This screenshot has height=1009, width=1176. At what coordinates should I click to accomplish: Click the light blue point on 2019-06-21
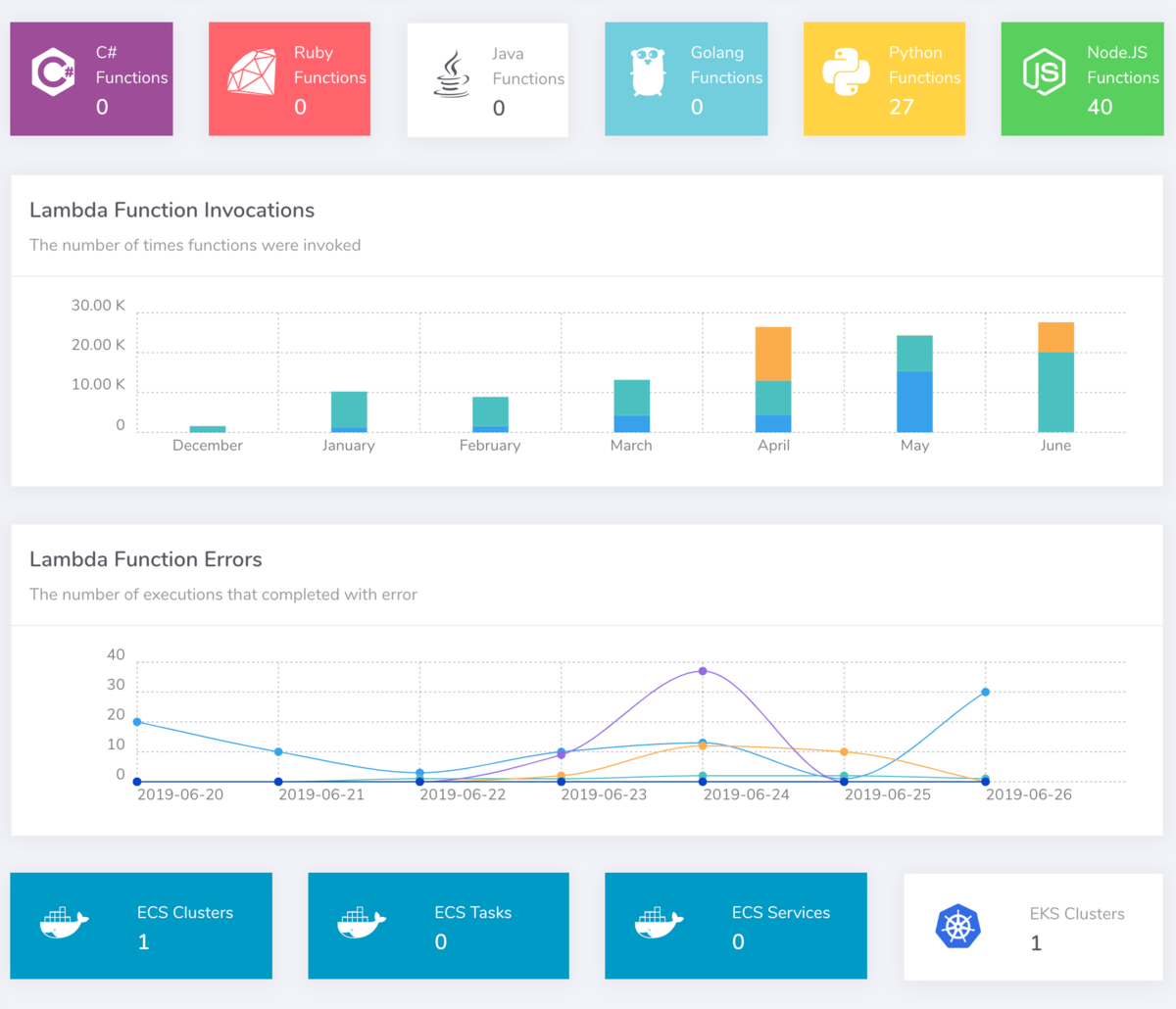pyautogui.click(x=278, y=752)
